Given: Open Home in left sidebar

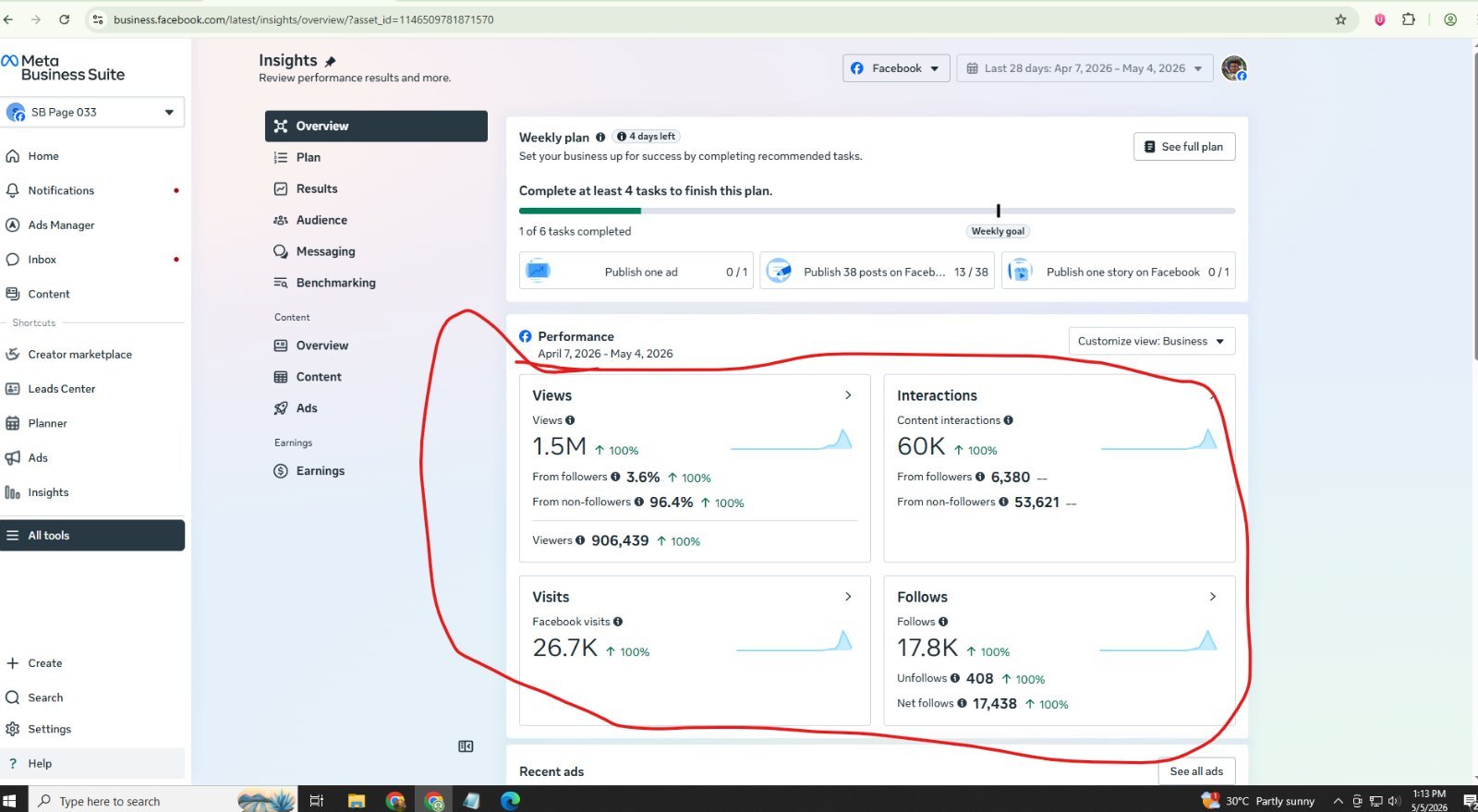Looking at the screenshot, I should tap(42, 156).
